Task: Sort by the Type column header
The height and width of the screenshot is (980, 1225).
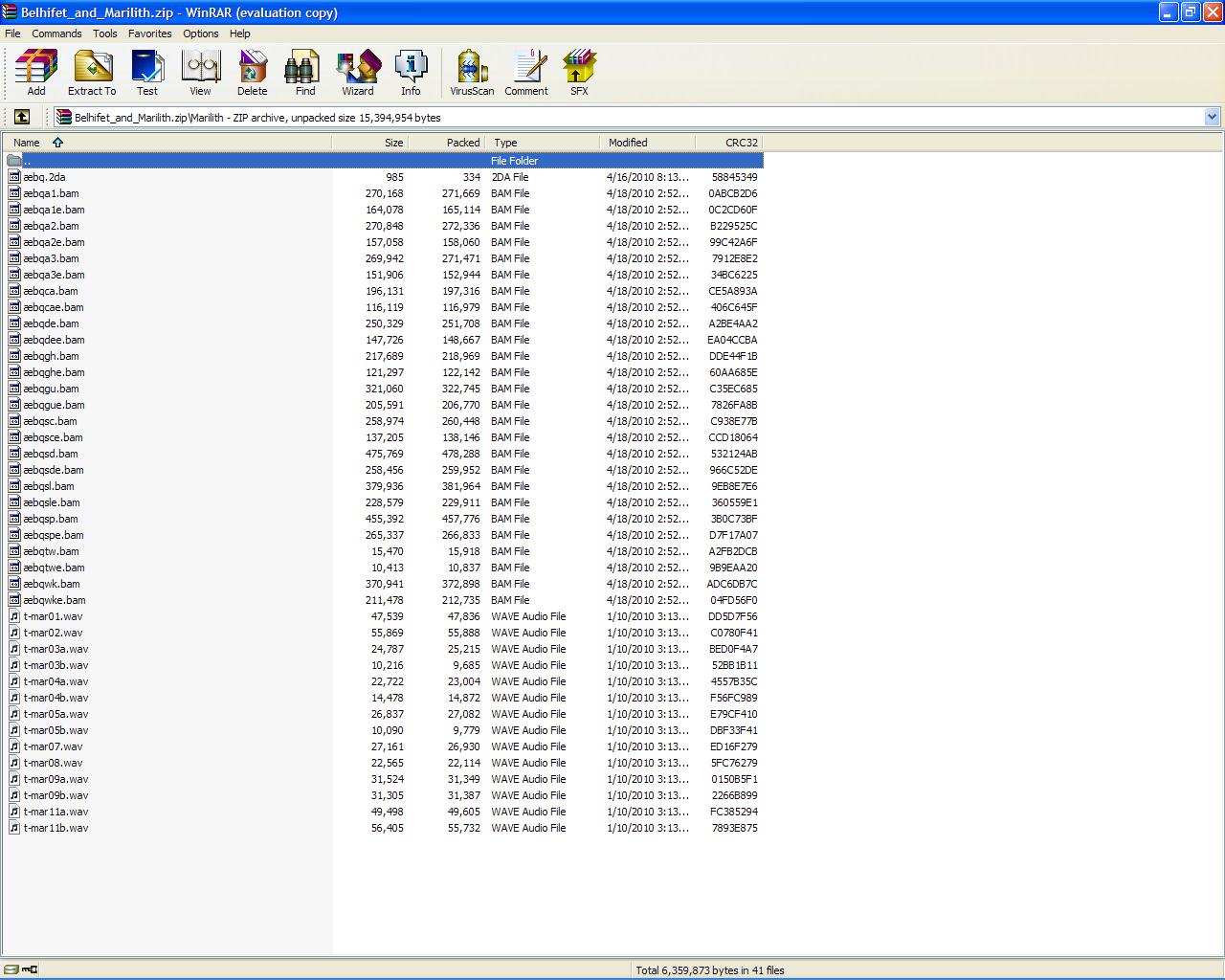Action: [x=544, y=143]
